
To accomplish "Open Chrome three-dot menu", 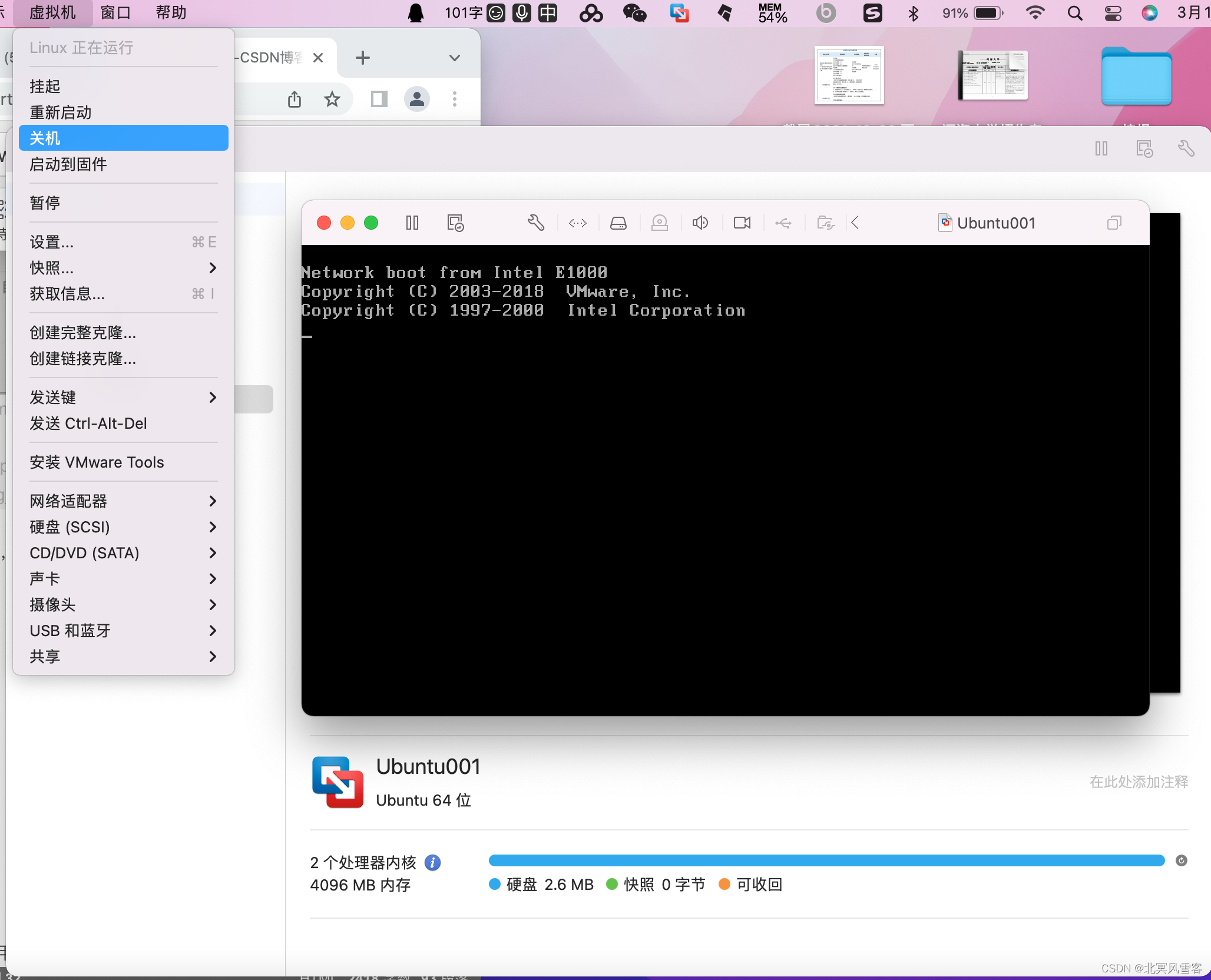I will point(454,99).
